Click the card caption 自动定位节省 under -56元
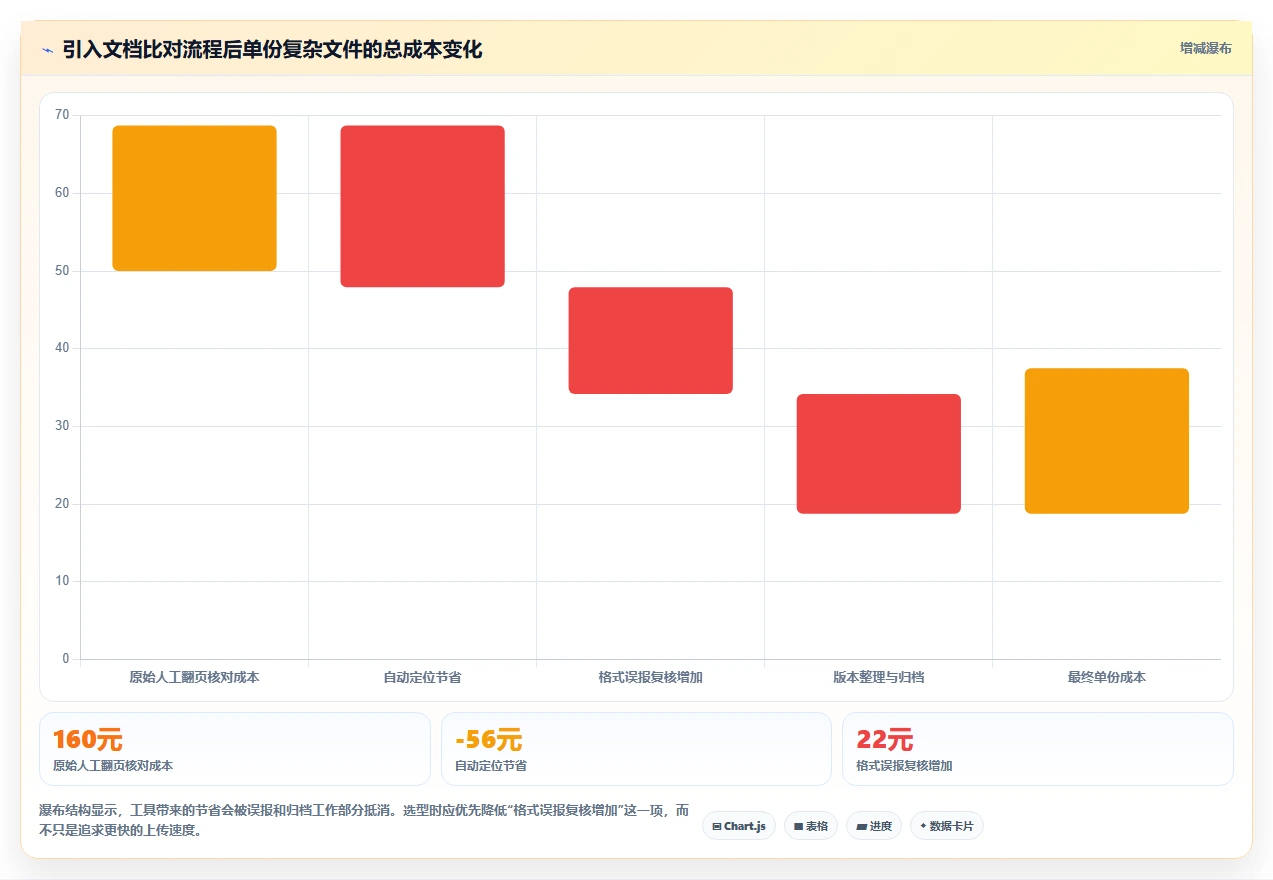 491,766
